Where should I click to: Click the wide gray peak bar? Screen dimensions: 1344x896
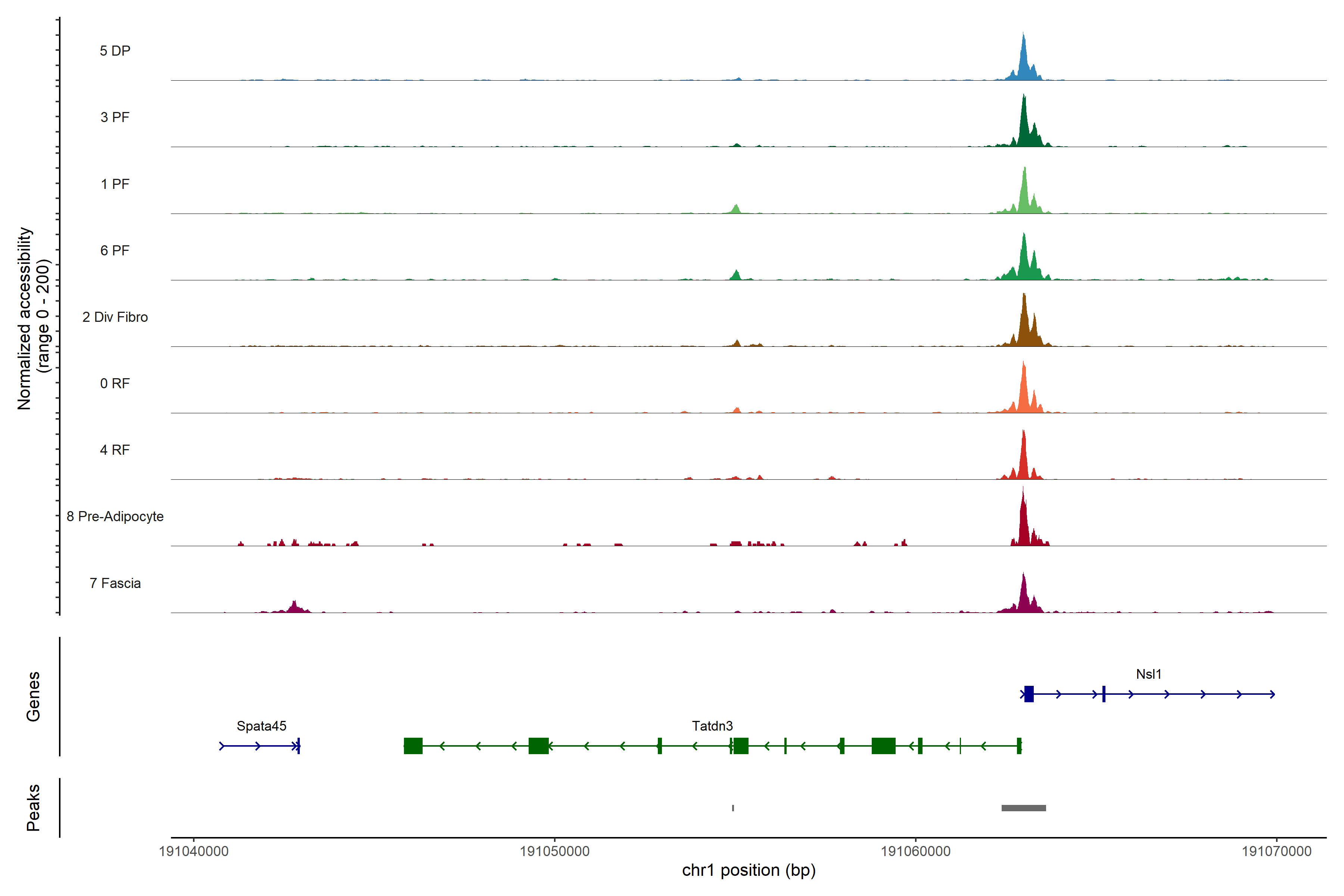click(x=1023, y=808)
